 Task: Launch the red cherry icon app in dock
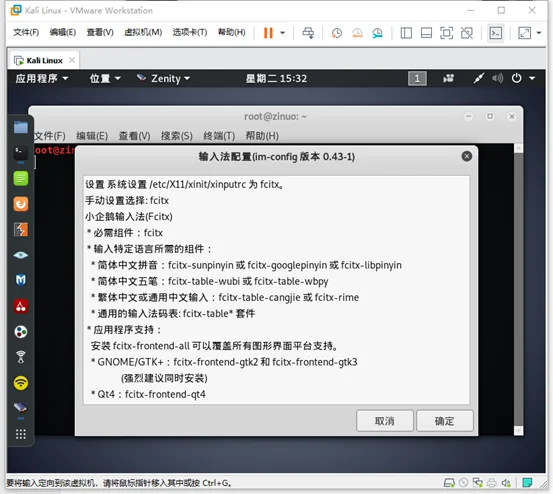coord(21,306)
